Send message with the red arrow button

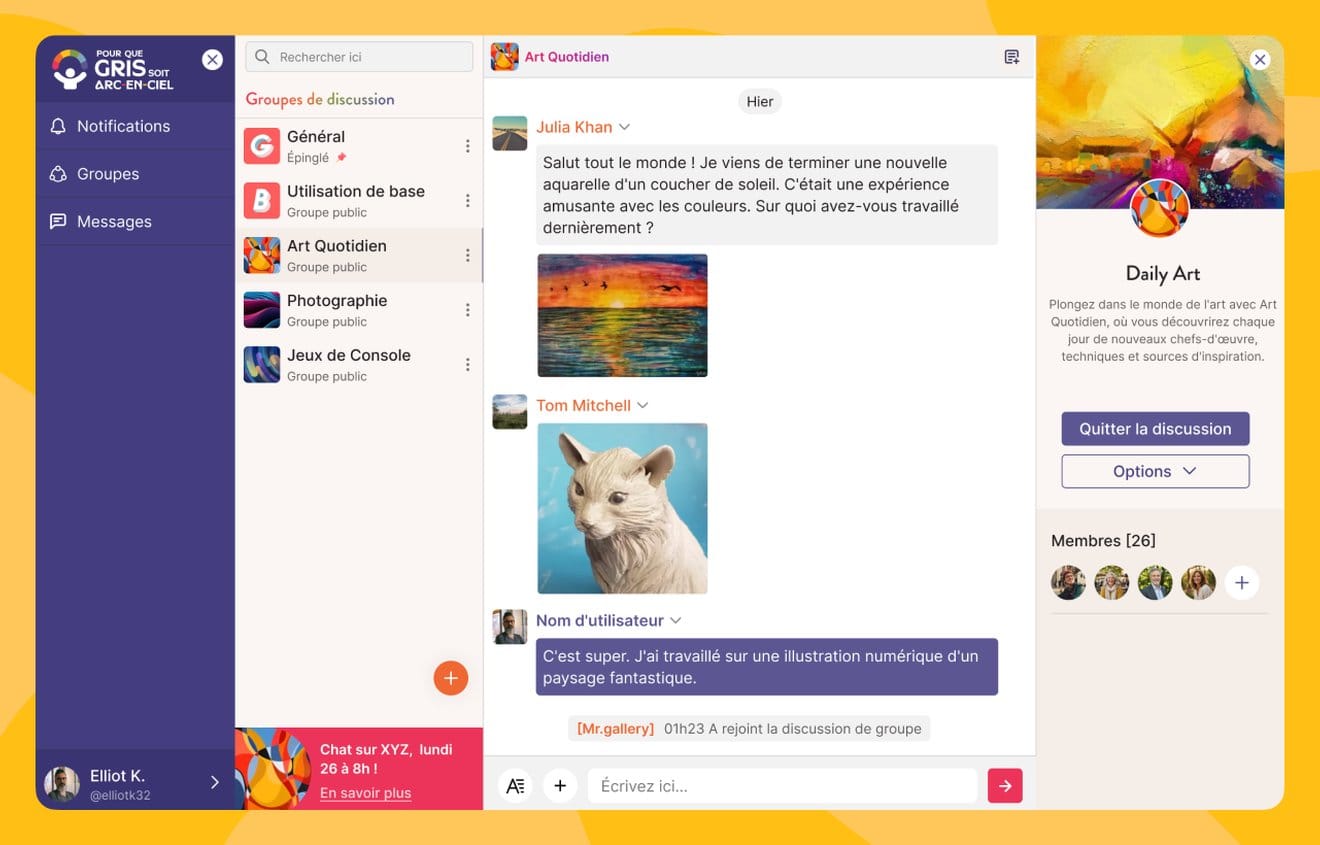(1005, 786)
